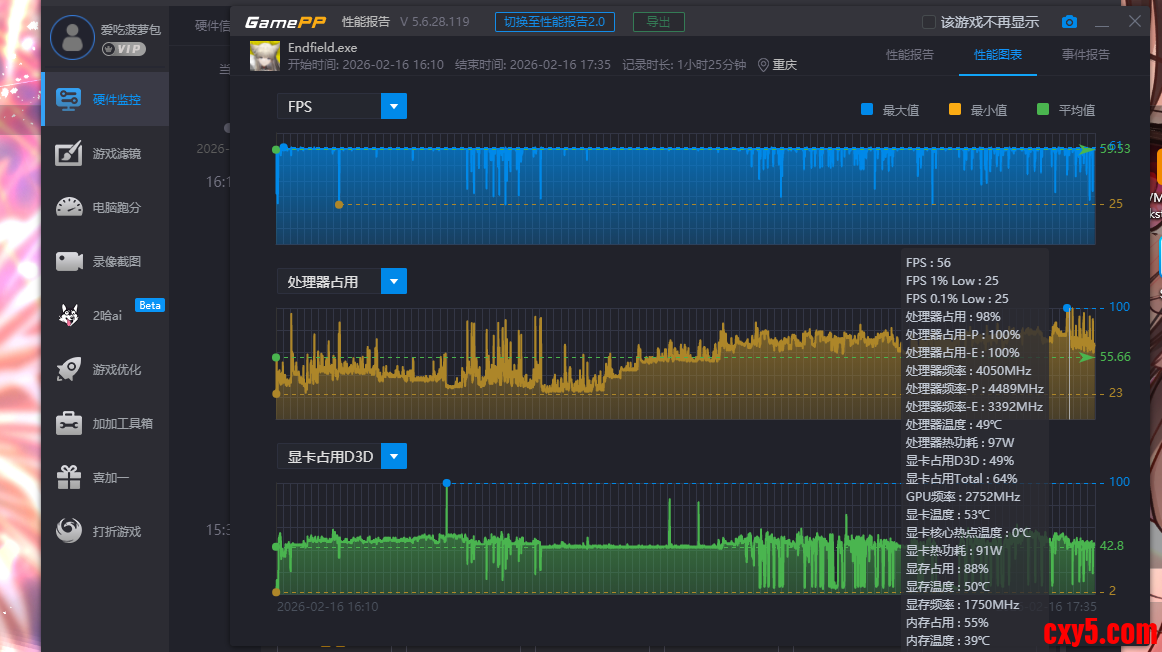1162x652 pixels.
Task: Click the 导出 export button
Action: pyautogui.click(x=658, y=22)
